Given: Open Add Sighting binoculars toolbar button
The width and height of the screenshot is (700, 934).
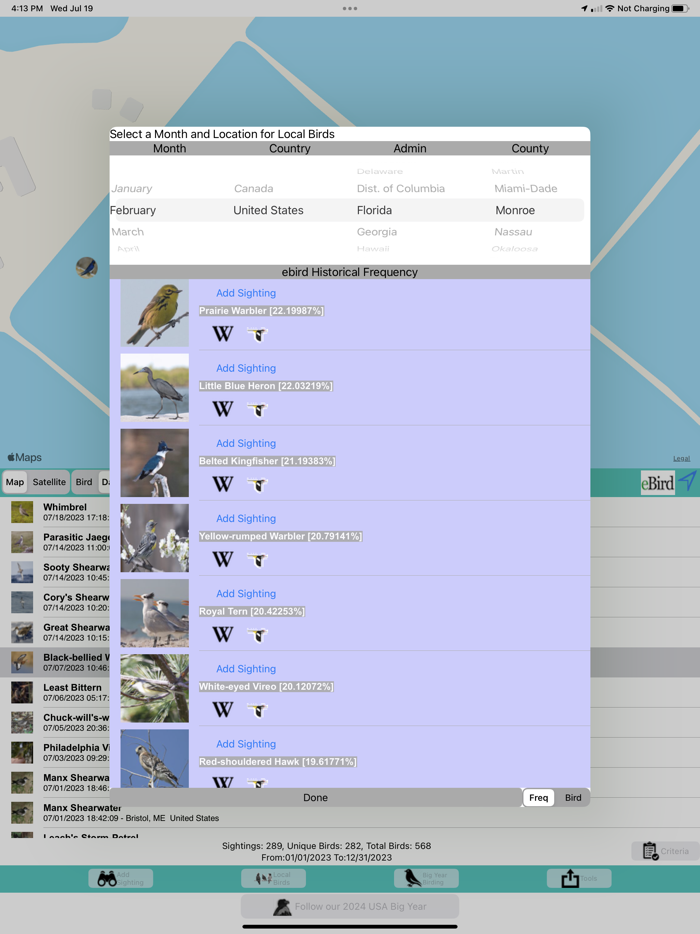Looking at the screenshot, I should 121,878.
